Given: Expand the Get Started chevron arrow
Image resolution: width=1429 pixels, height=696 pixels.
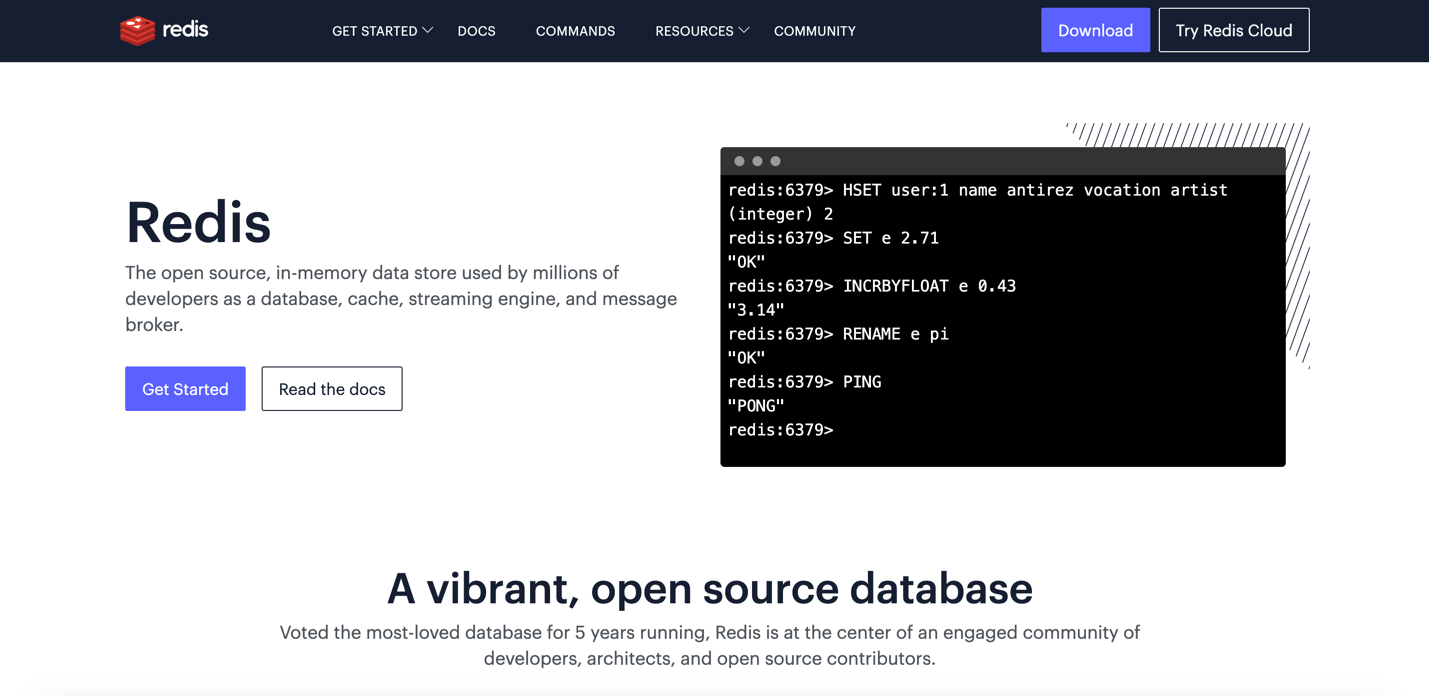Looking at the screenshot, I should 428,31.
